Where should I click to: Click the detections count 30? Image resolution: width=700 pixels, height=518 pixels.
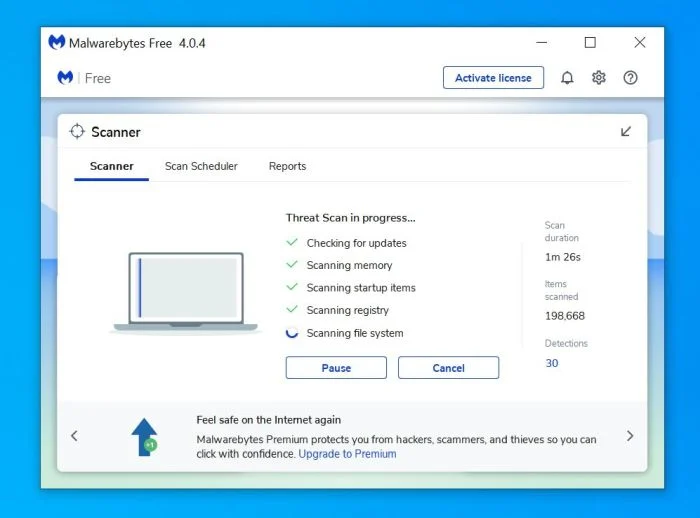[552, 363]
